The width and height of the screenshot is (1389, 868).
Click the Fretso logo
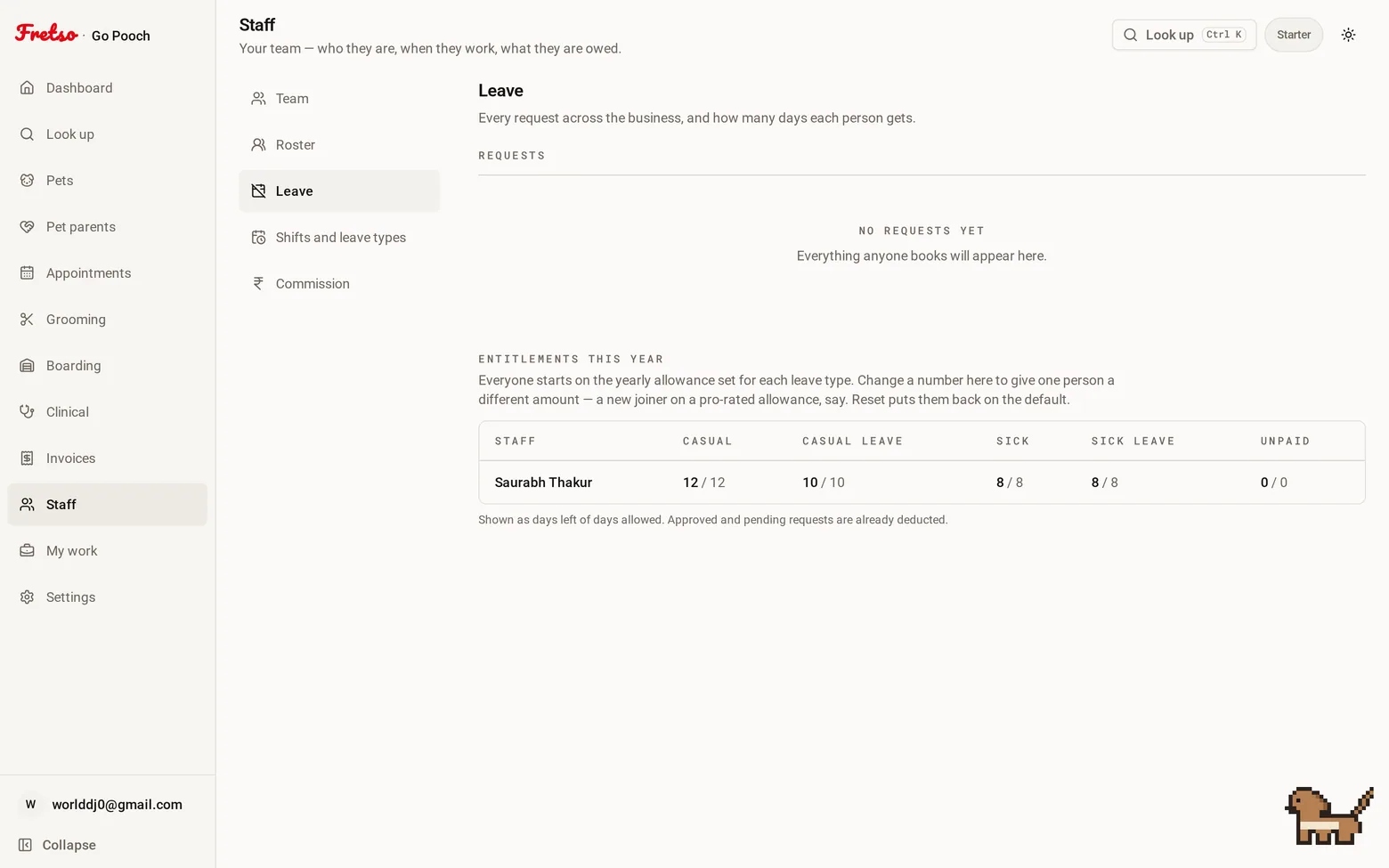46,34
